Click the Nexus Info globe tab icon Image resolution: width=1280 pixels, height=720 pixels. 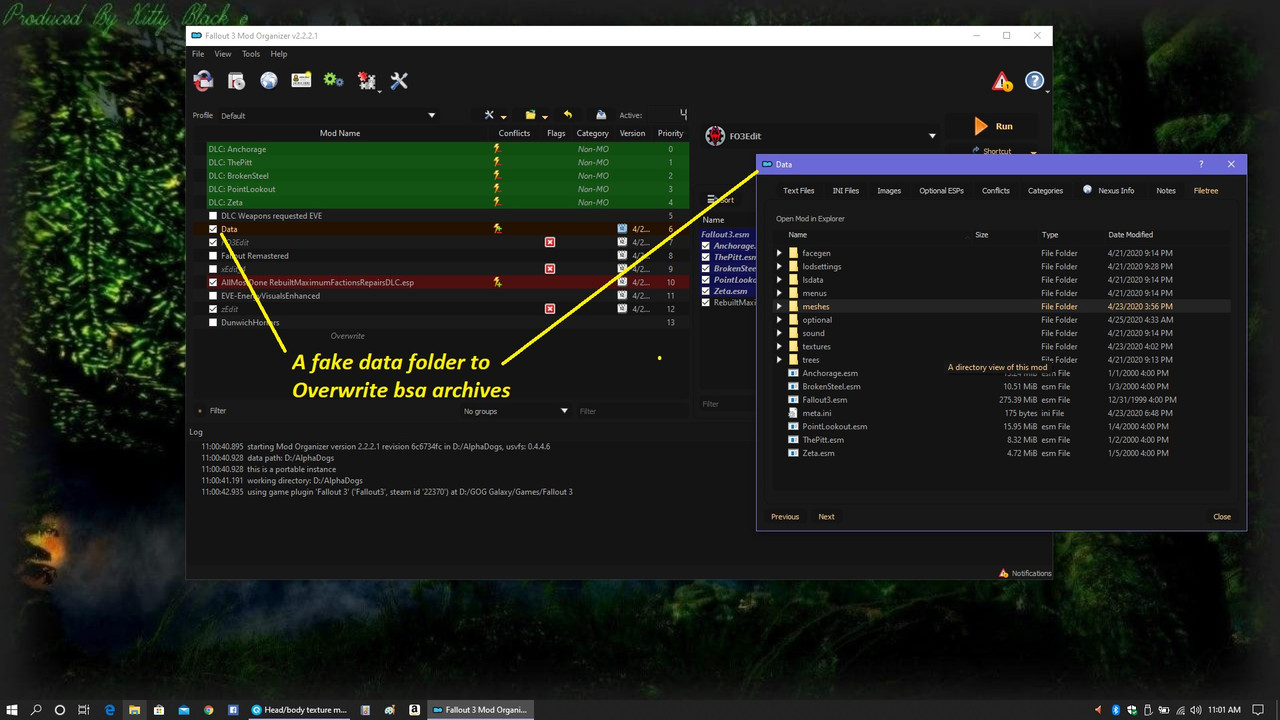point(1088,190)
